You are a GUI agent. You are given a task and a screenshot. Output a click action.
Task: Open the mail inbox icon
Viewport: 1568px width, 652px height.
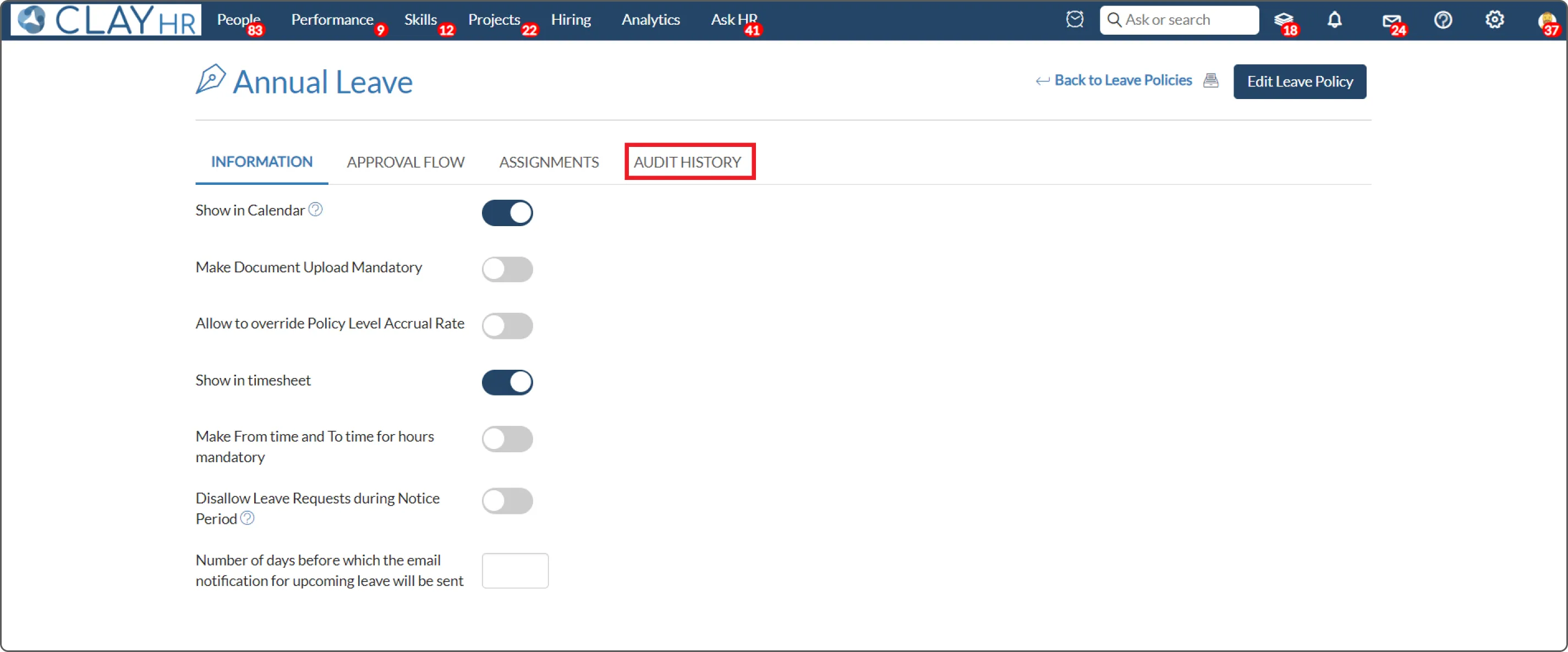(x=1391, y=21)
